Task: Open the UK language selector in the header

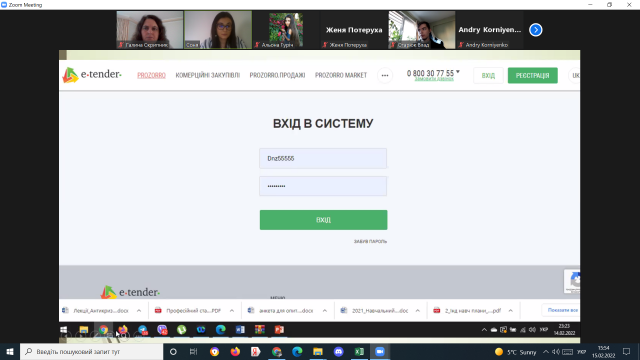Action: pos(575,76)
